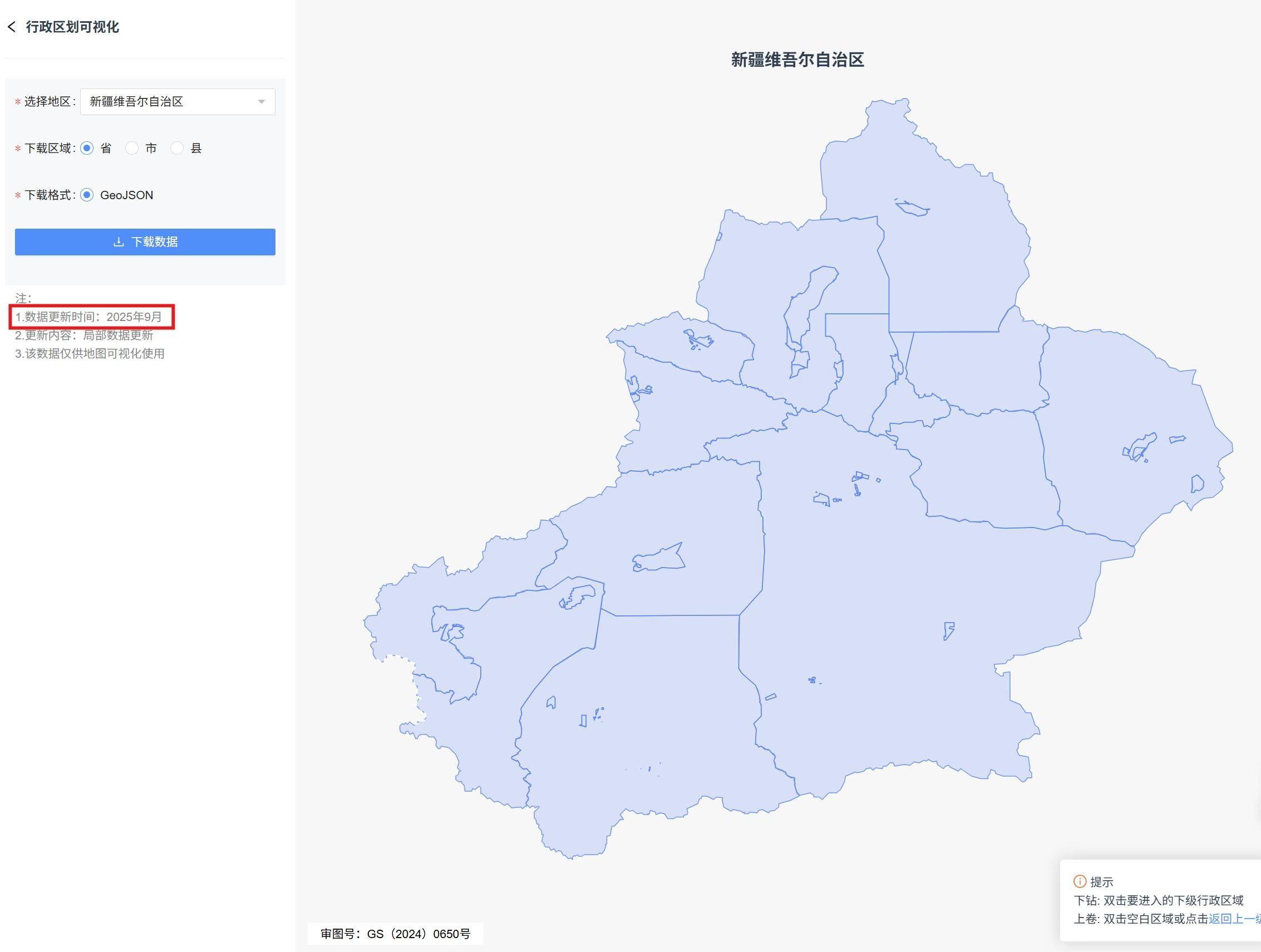Navigate back using the left arrow icon

[x=13, y=27]
